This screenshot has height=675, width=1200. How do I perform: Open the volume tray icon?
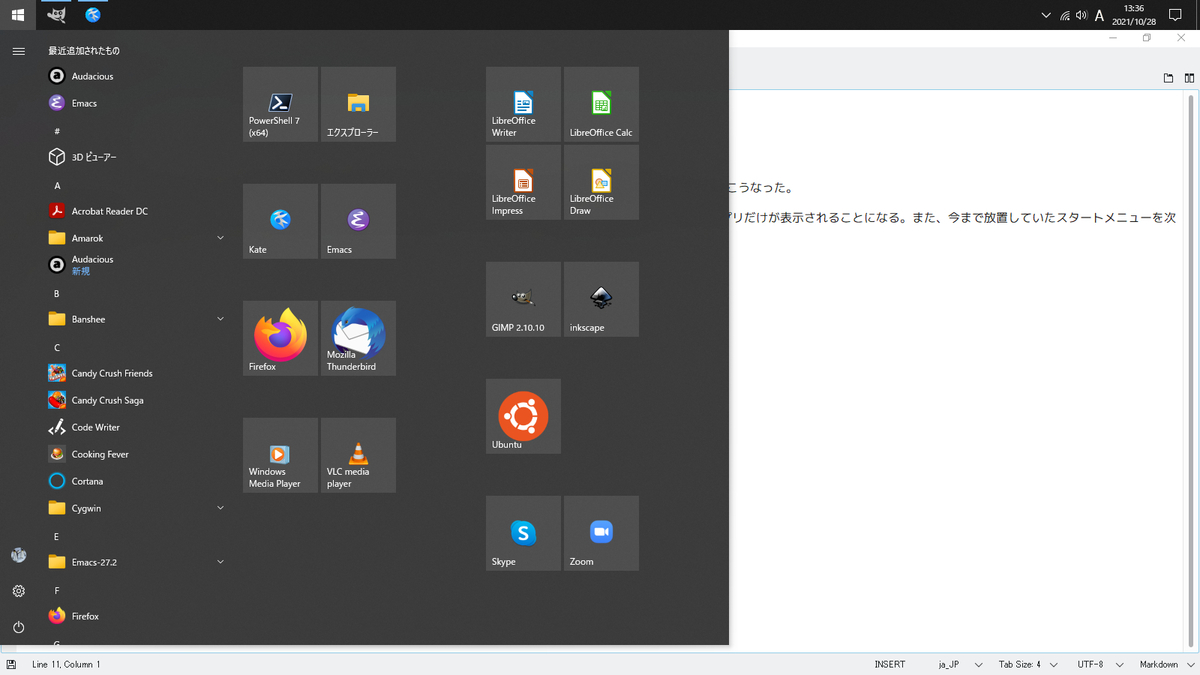[1082, 16]
